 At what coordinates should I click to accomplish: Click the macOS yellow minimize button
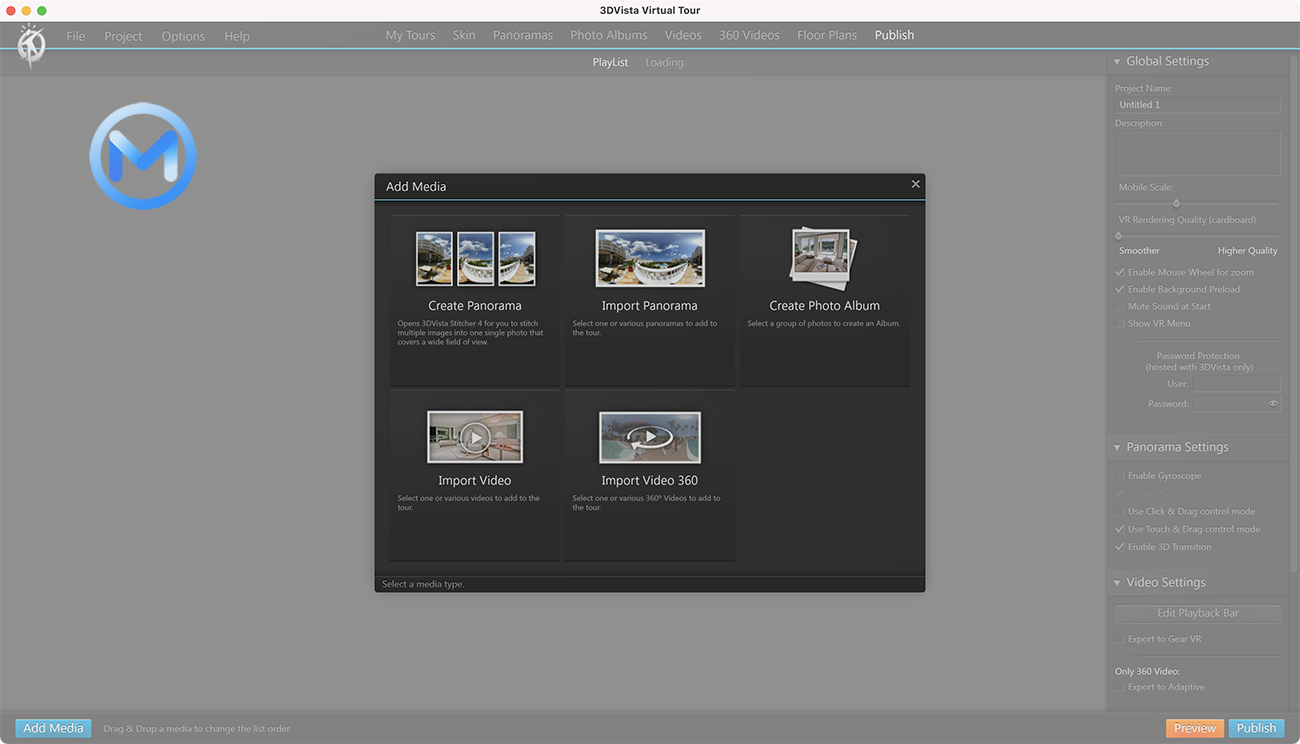point(26,10)
